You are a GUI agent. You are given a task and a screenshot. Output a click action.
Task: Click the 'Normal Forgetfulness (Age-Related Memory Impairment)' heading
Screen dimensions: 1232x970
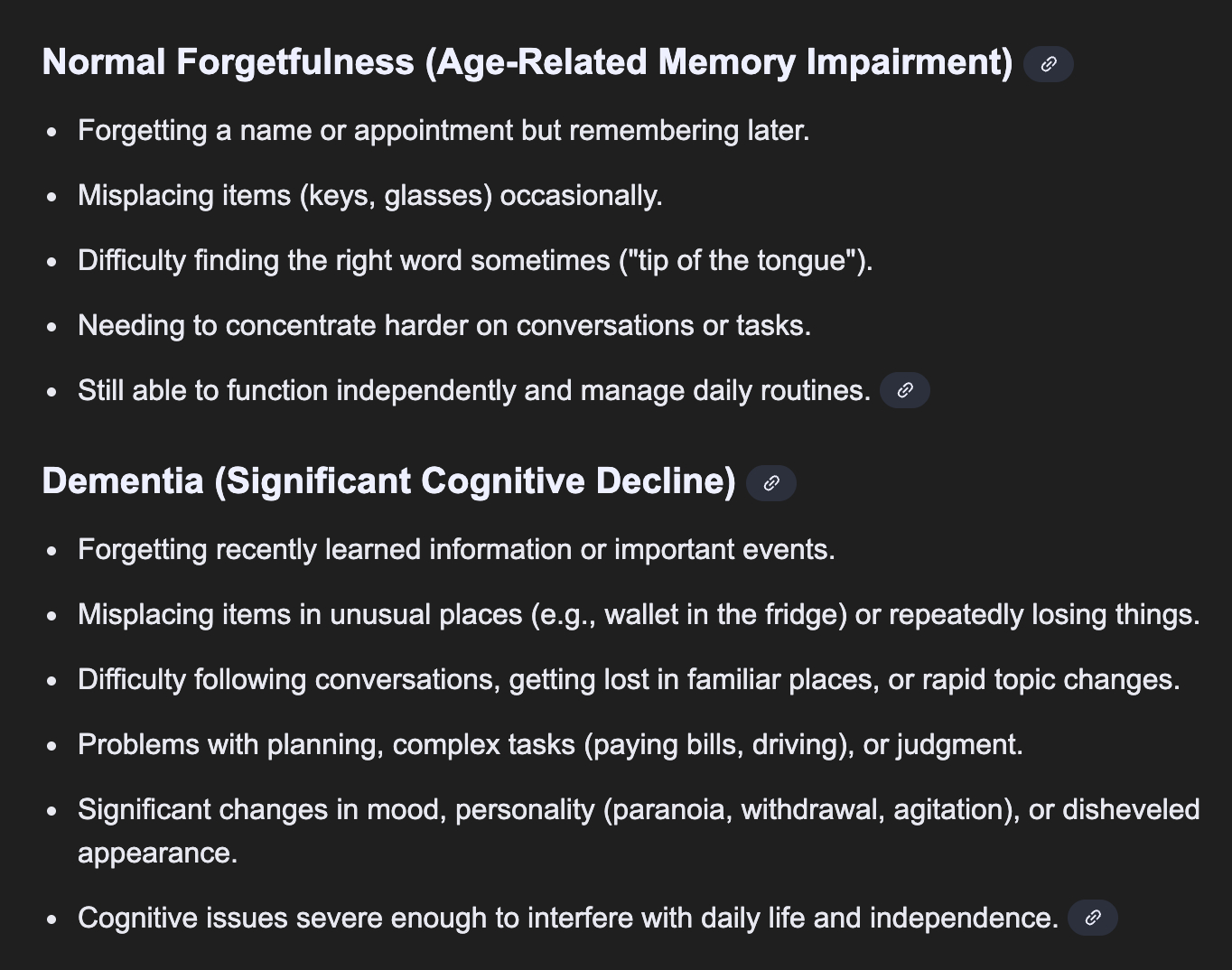527,62
